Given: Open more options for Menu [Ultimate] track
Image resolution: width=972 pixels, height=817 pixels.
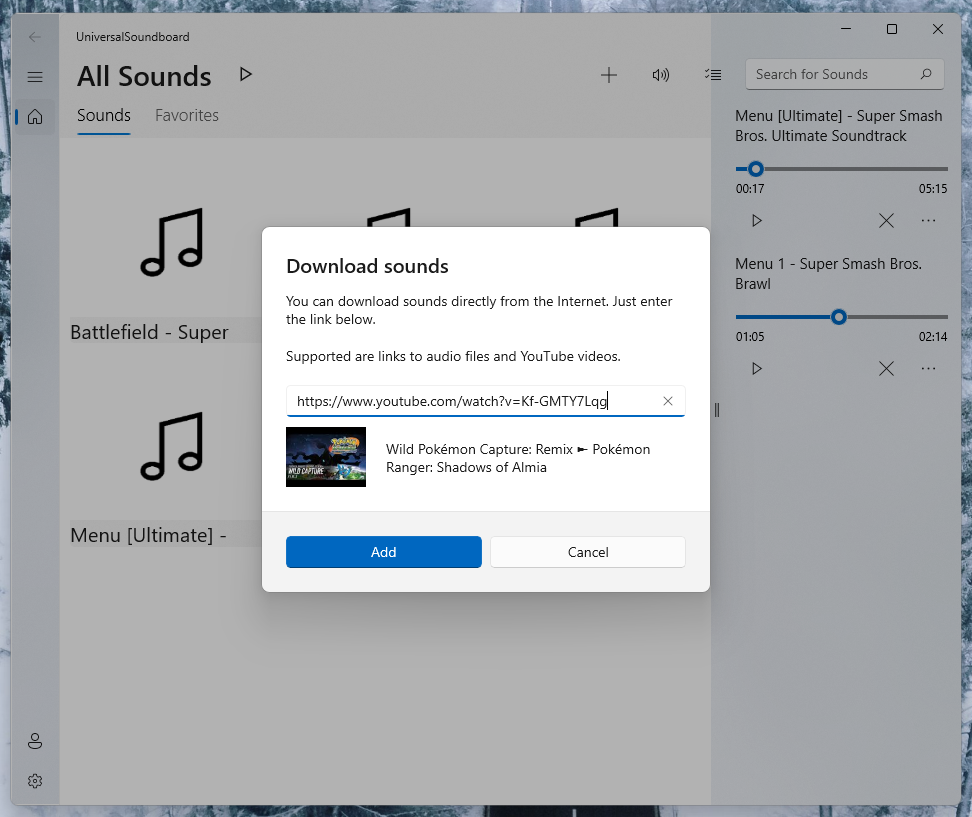Looking at the screenshot, I should [928, 221].
